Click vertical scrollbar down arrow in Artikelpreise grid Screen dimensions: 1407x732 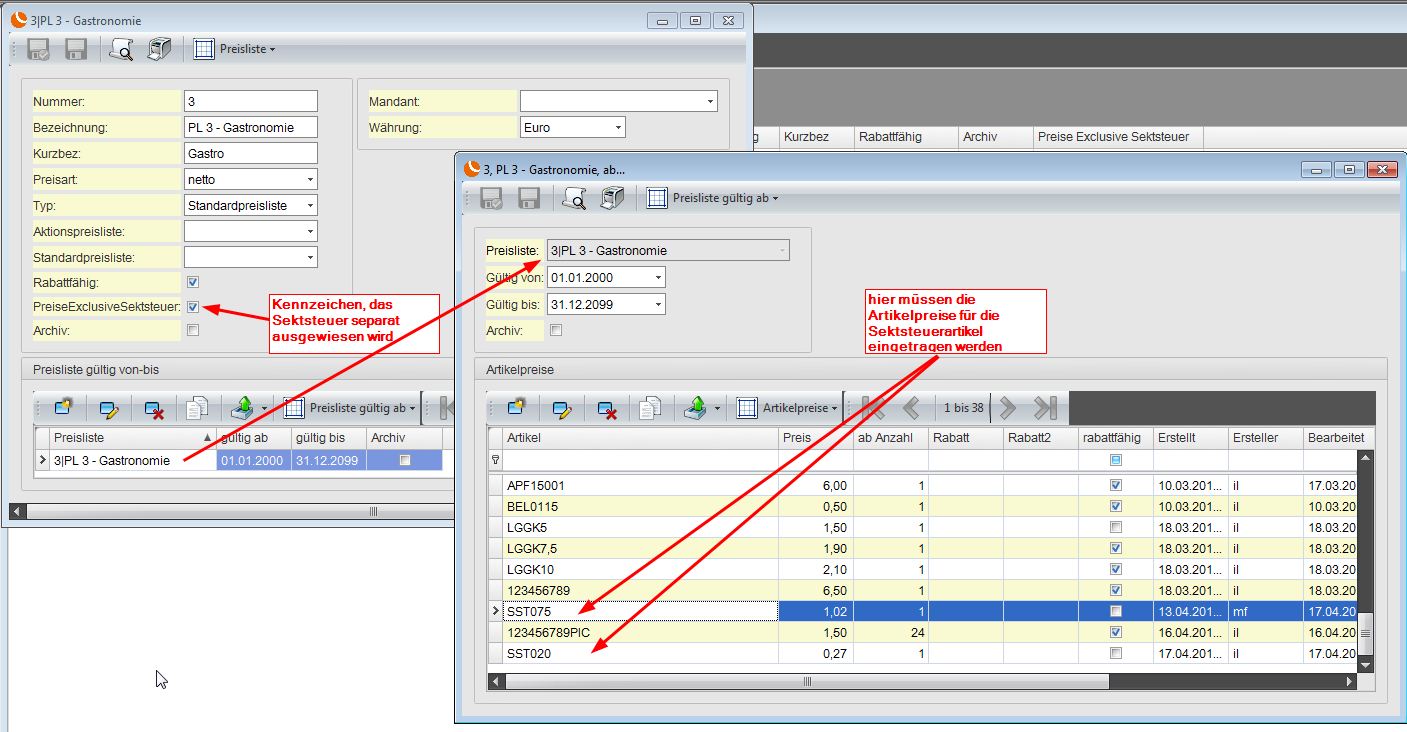1366,664
